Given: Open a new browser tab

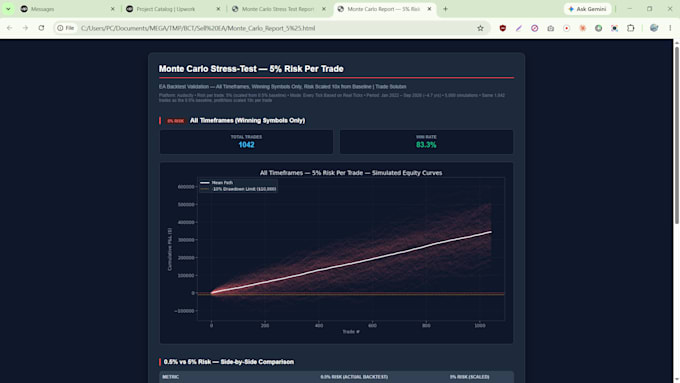Looking at the screenshot, I should tap(445, 9).
